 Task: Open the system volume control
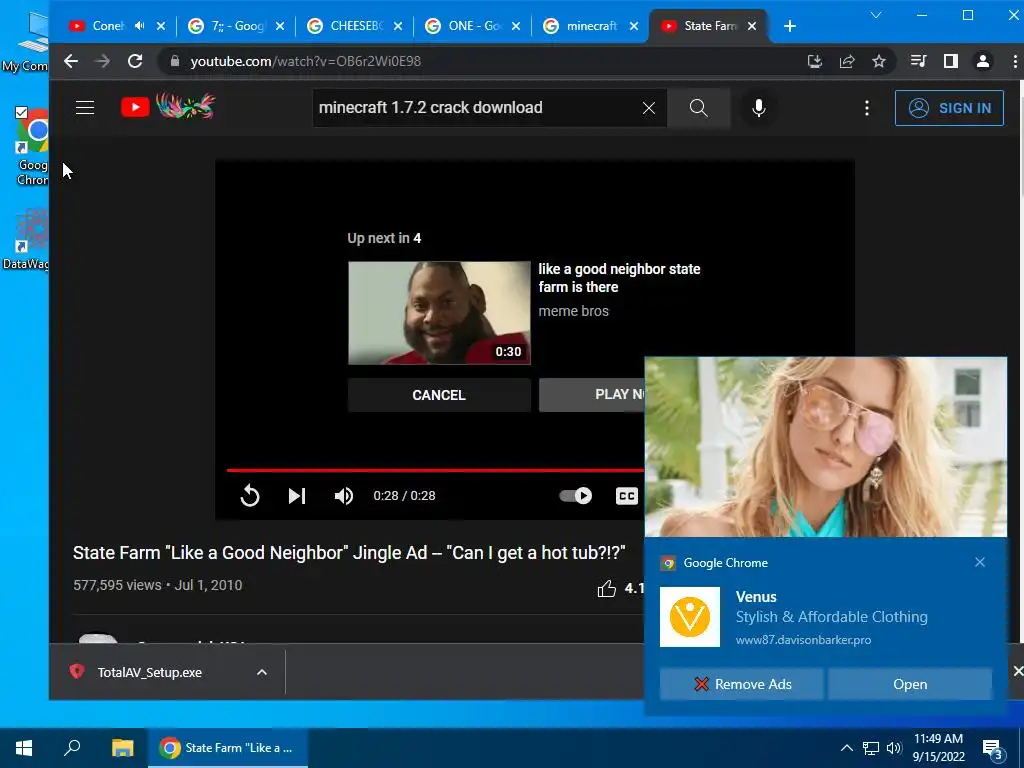pos(894,748)
